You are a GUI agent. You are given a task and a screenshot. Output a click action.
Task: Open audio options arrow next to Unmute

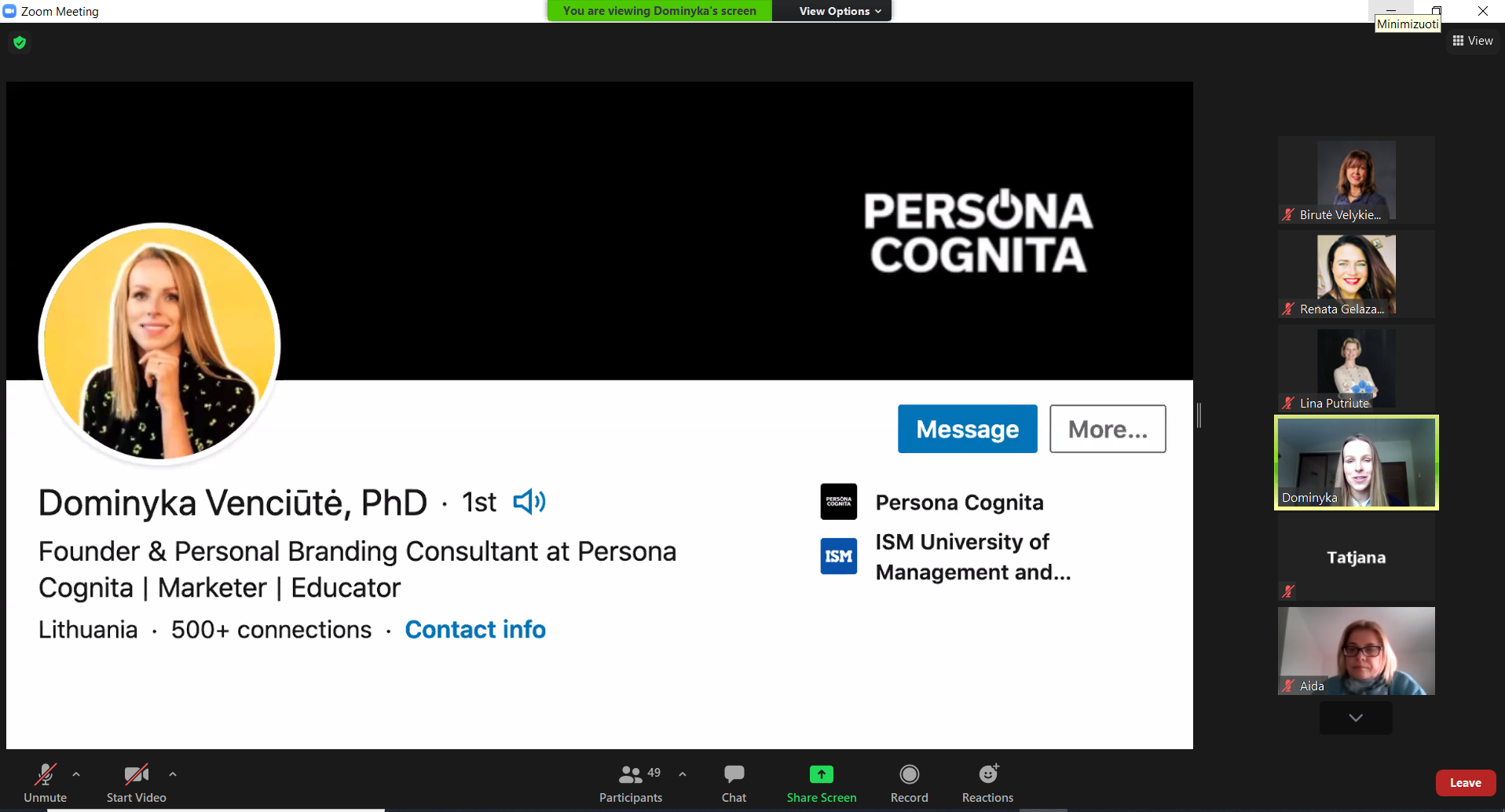click(x=76, y=774)
